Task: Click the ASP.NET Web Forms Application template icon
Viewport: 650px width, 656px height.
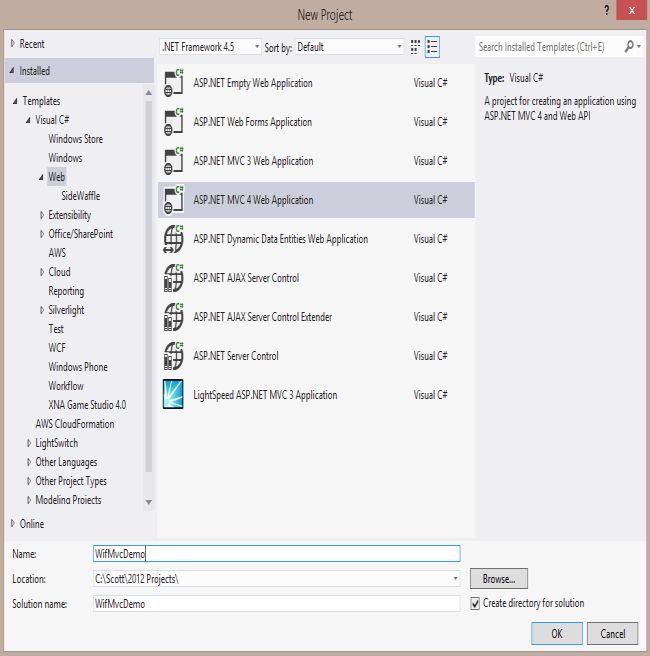Action: [173, 122]
